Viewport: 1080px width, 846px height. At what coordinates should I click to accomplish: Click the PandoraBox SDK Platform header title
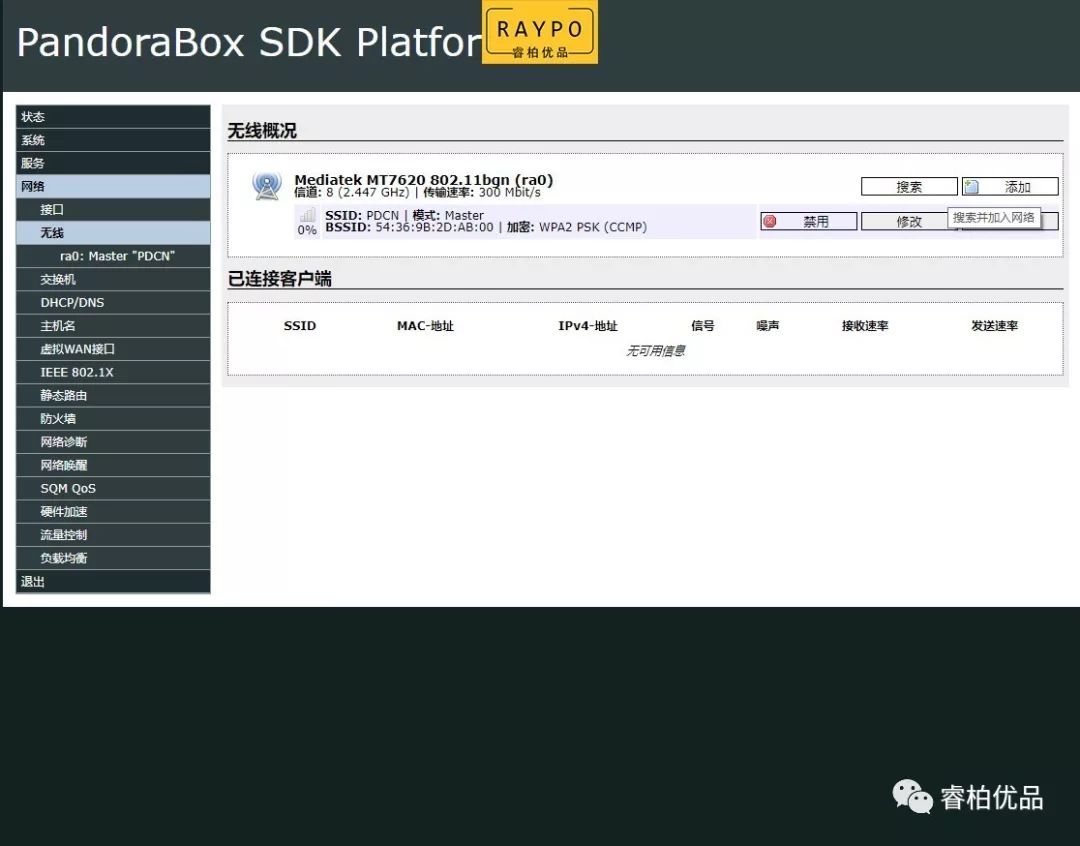tap(249, 42)
